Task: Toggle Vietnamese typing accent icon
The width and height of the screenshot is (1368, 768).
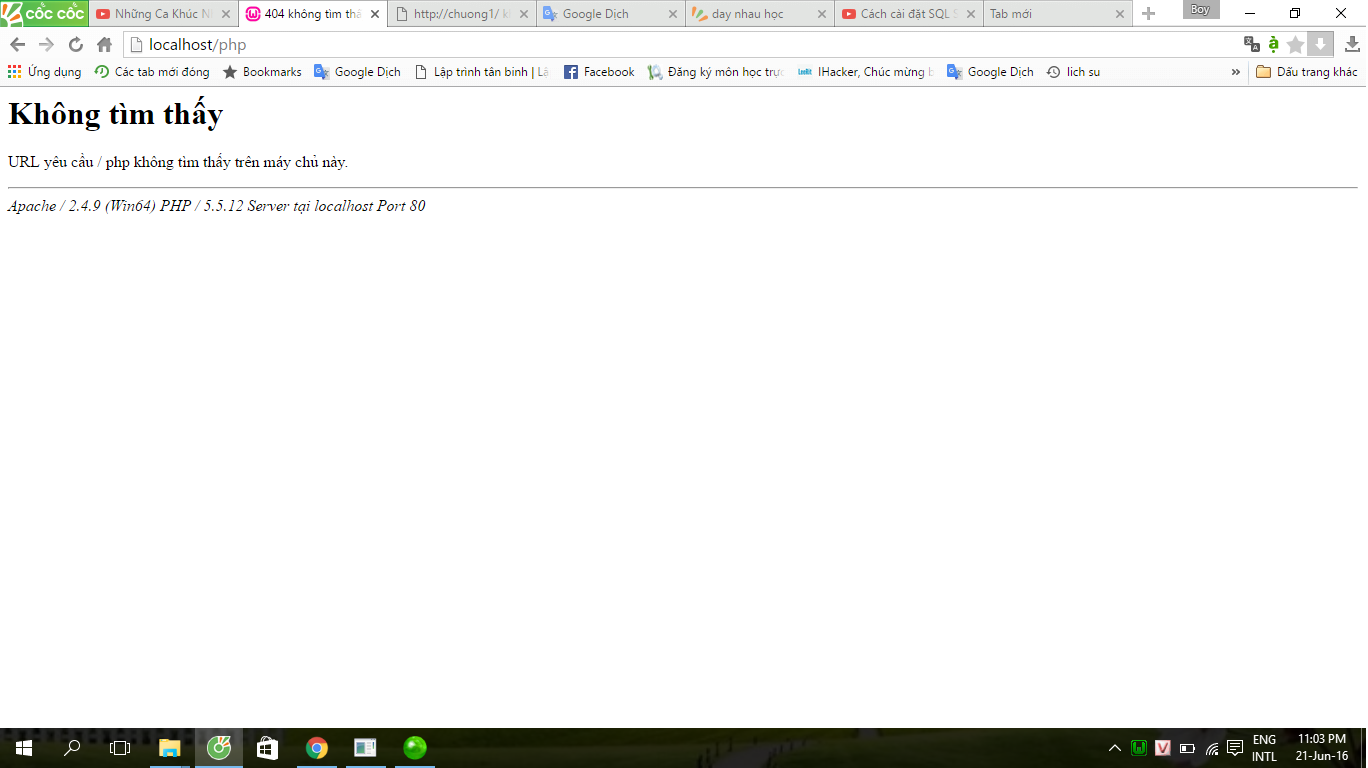Action: point(1273,45)
